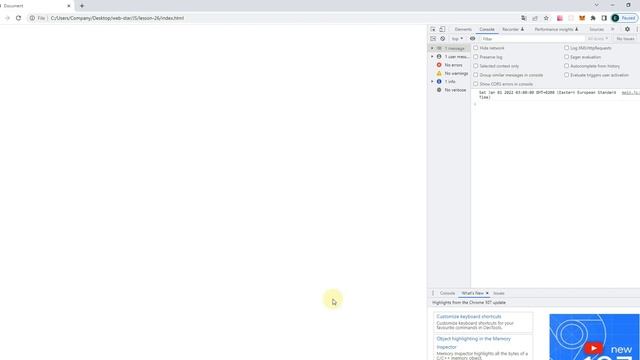
Task: Open the All levels dropdown
Action: 598,39
